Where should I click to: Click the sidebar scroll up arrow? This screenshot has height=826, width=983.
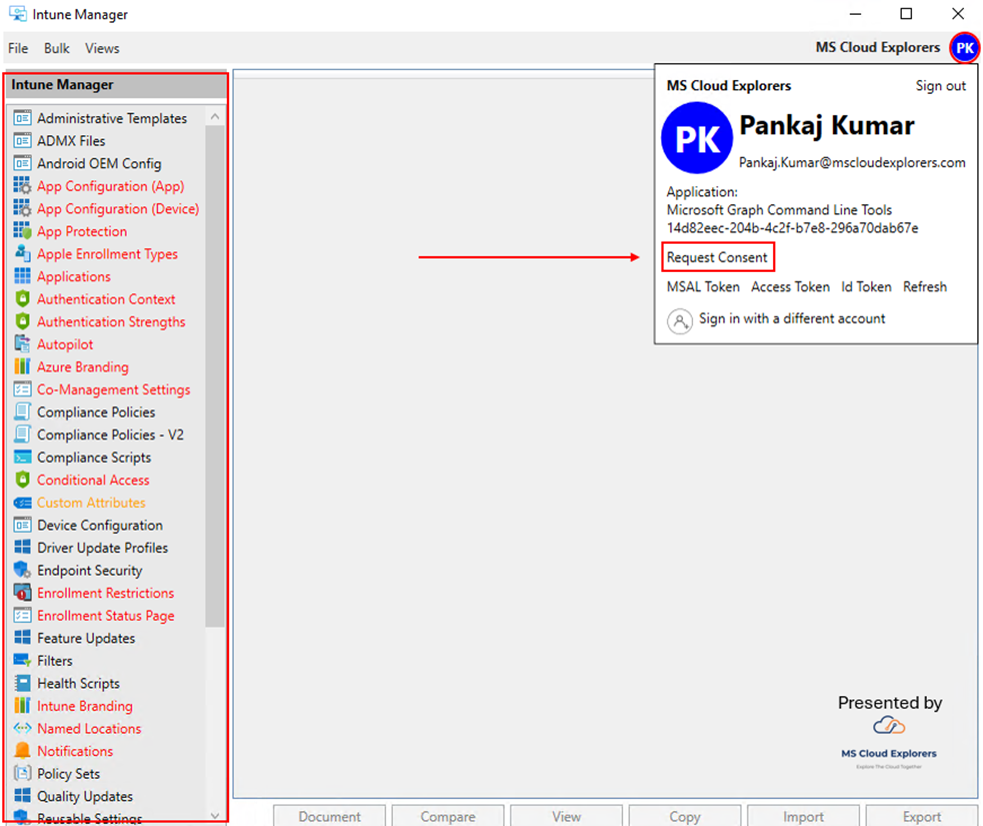point(215,117)
